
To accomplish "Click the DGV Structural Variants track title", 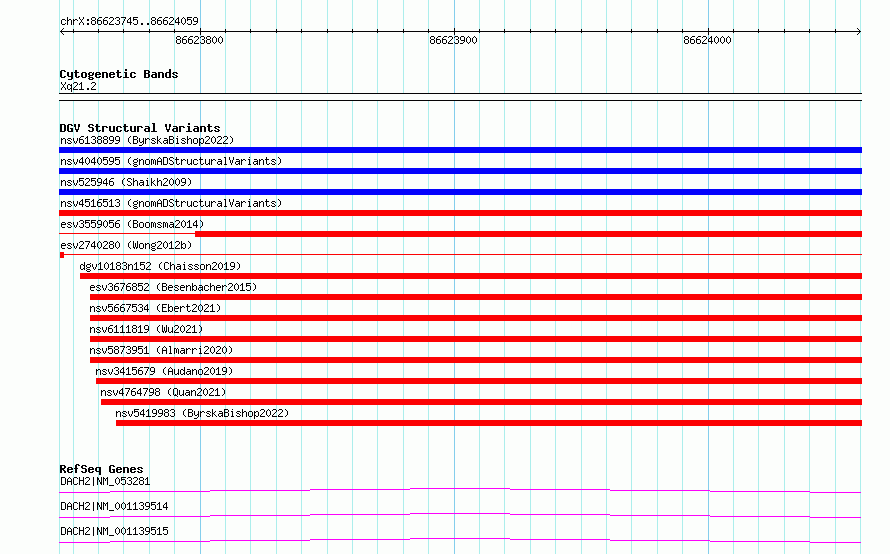I will (140, 128).
